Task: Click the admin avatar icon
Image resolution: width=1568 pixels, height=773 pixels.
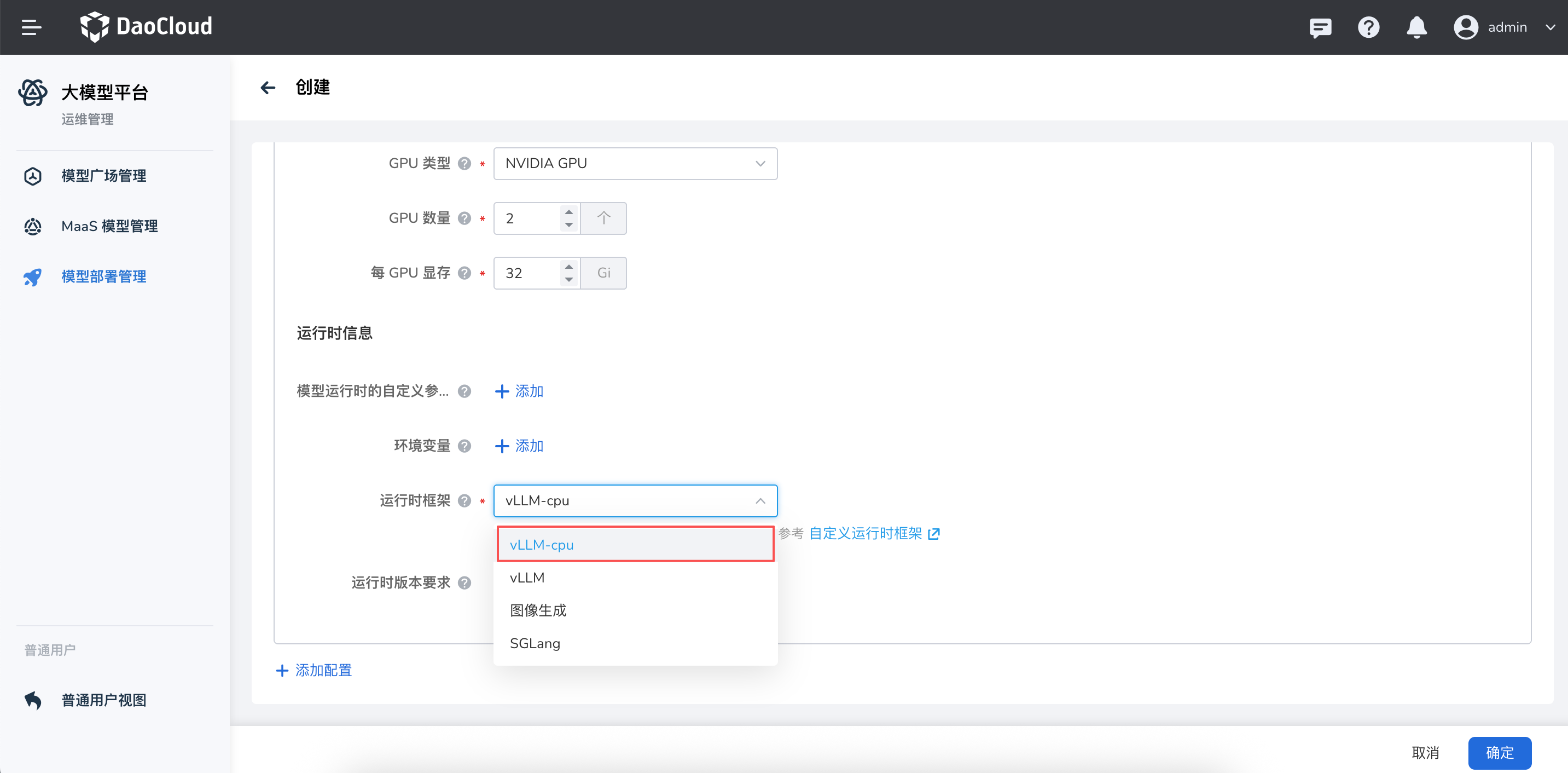Action: [1466, 27]
